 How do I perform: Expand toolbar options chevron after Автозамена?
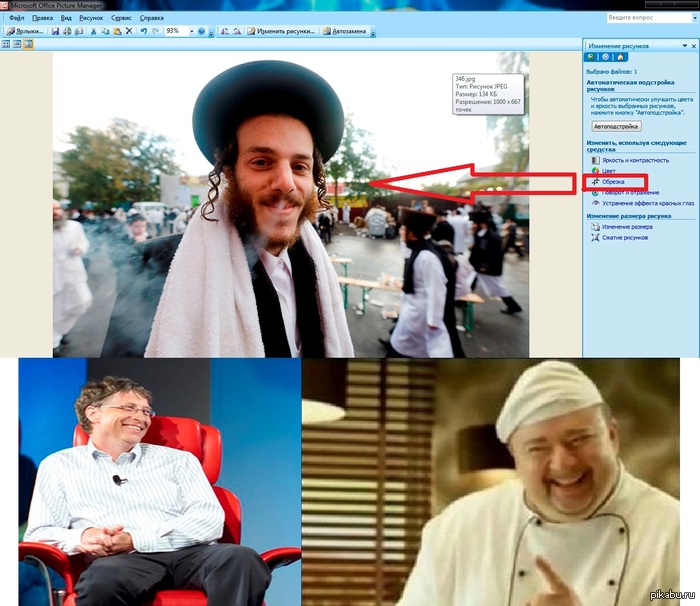(x=373, y=32)
